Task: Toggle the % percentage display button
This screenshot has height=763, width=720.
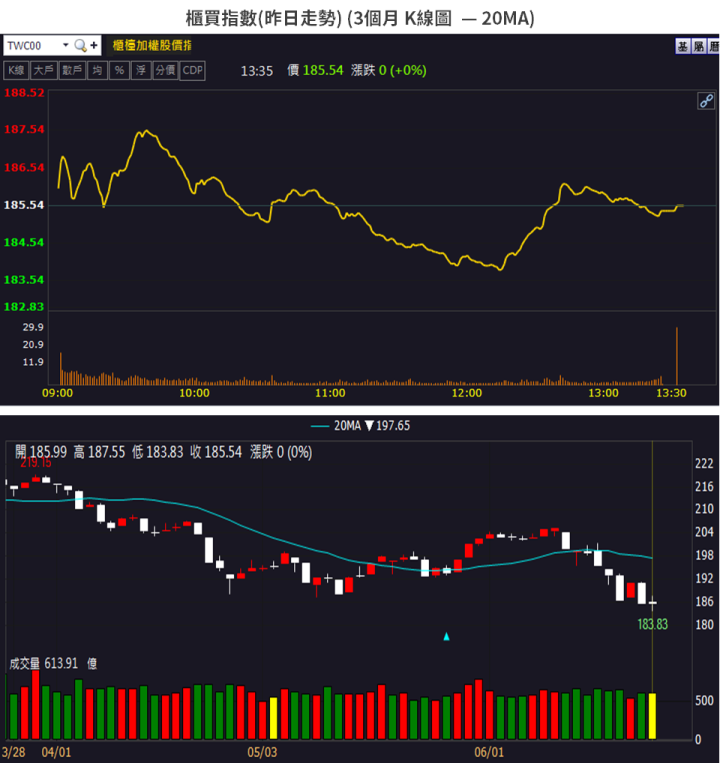Action: pyautogui.click(x=118, y=70)
